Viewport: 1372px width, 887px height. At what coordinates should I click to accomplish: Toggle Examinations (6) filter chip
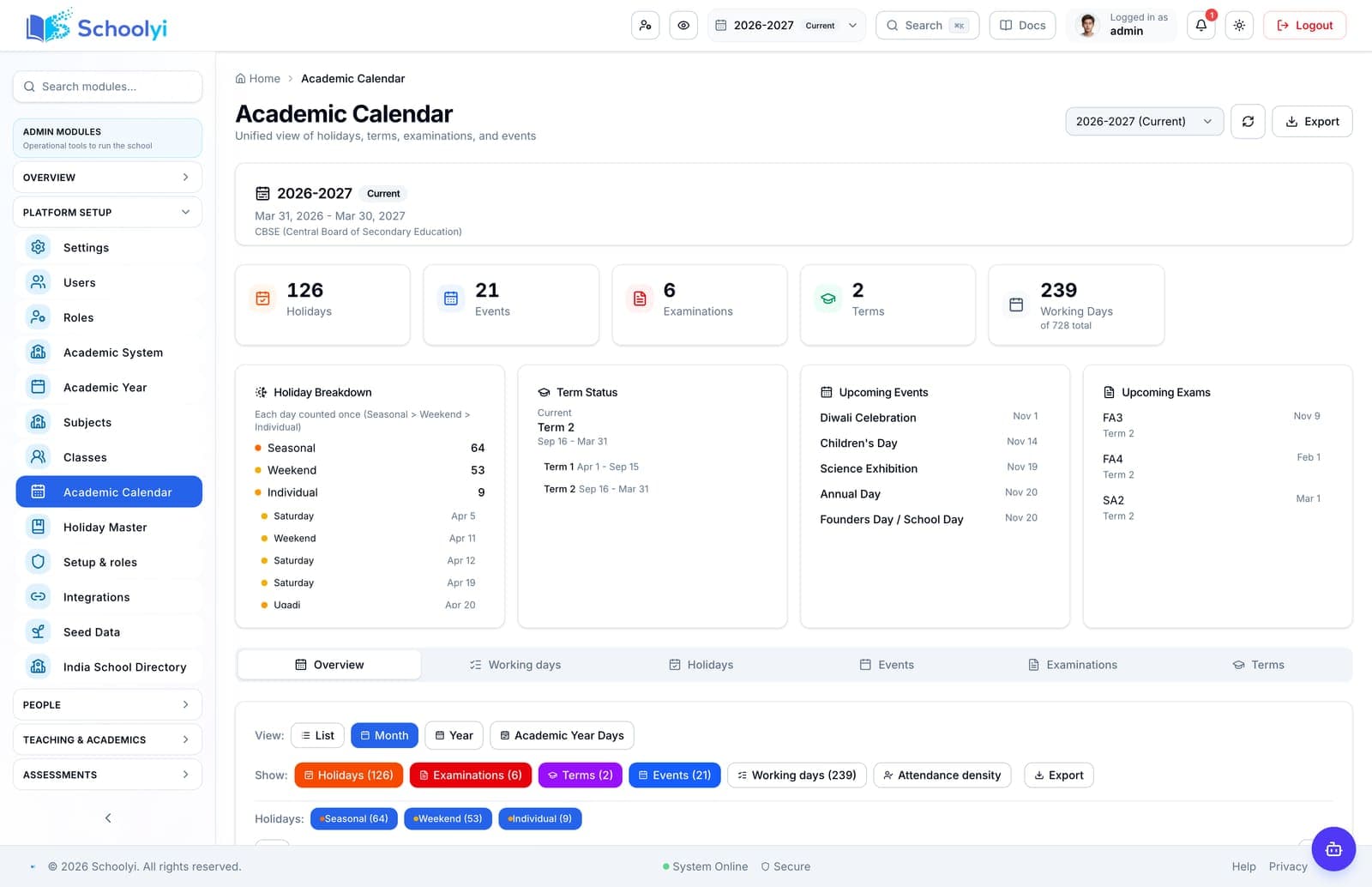pos(471,775)
